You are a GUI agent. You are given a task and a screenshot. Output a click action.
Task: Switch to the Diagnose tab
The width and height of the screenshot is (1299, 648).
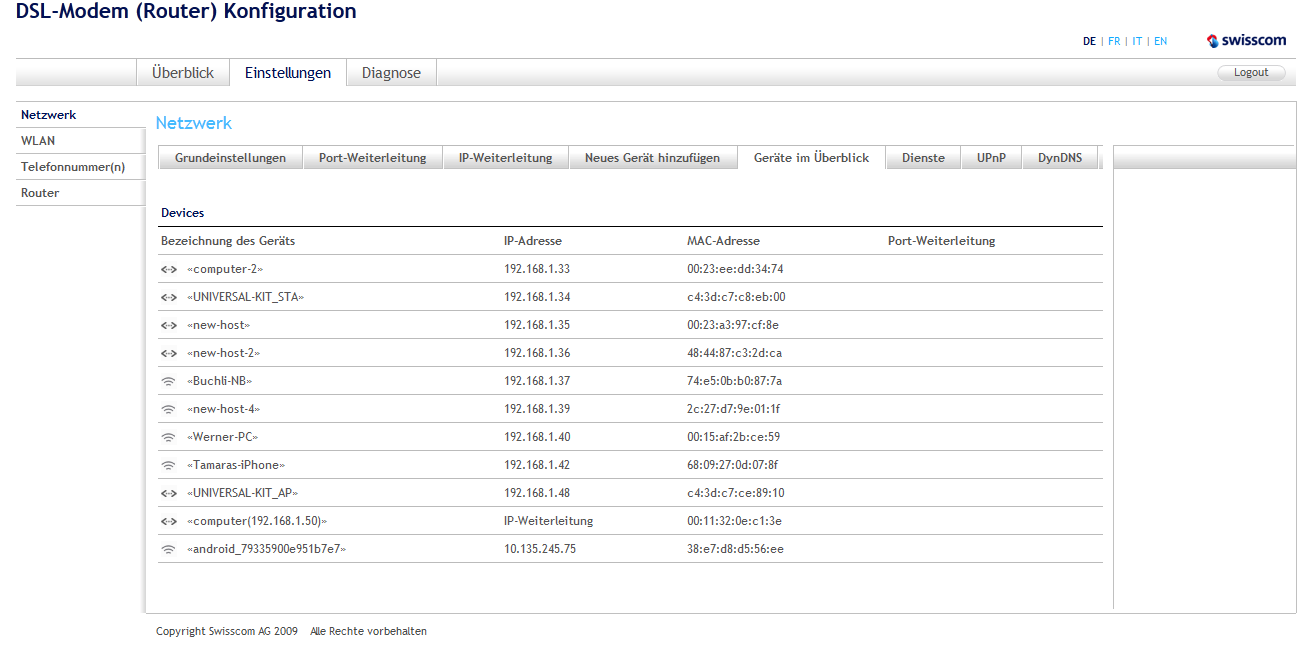(x=391, y=73)
